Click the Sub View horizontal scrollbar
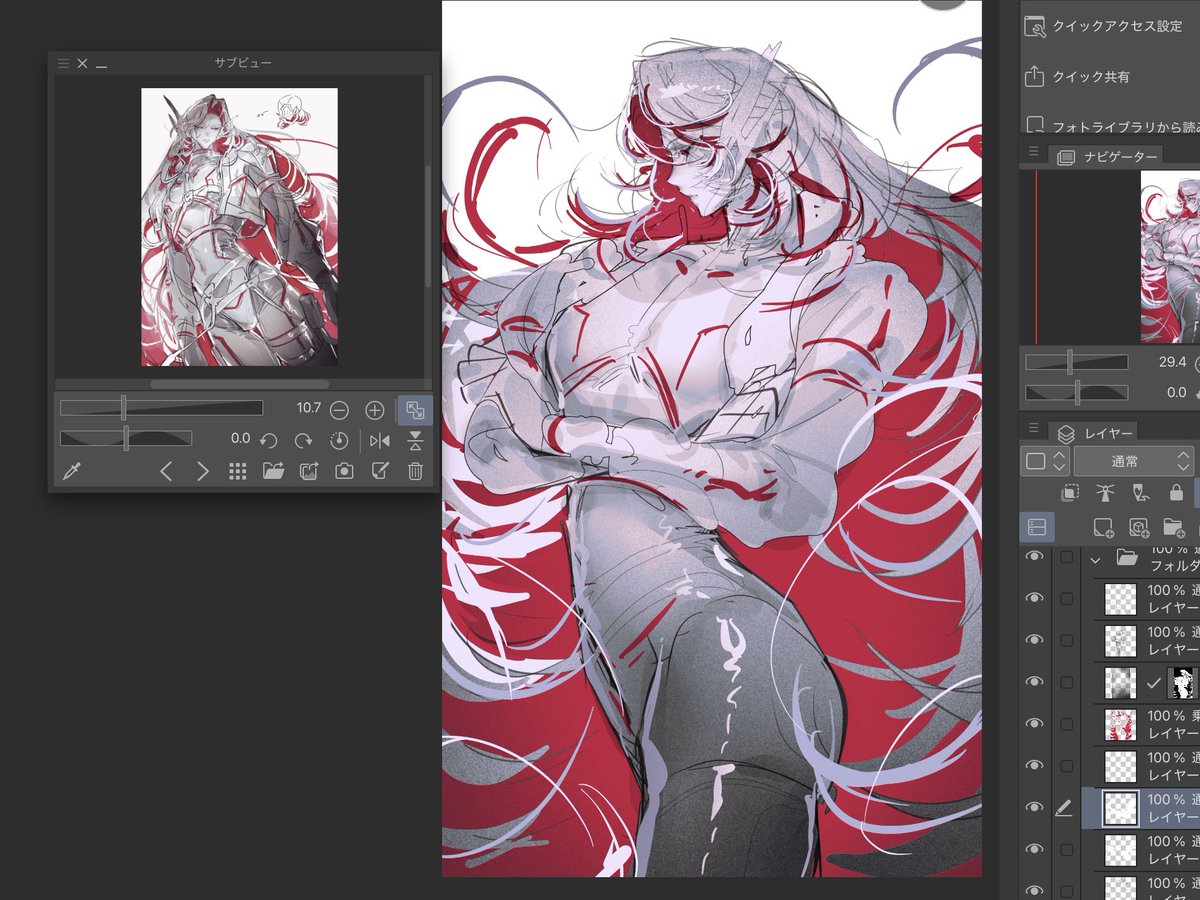1200x900 pixels. (240, 384)
